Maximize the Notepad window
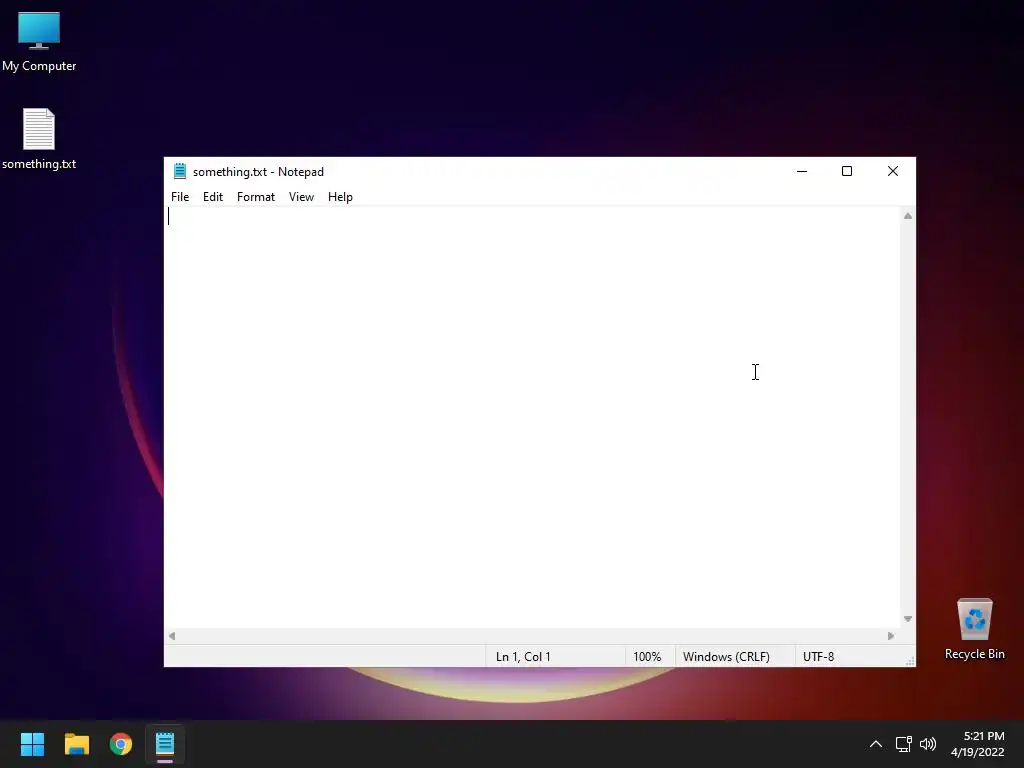Image resolution: width=1024 pixels, height=768 pixels. [x=847, y=171]
